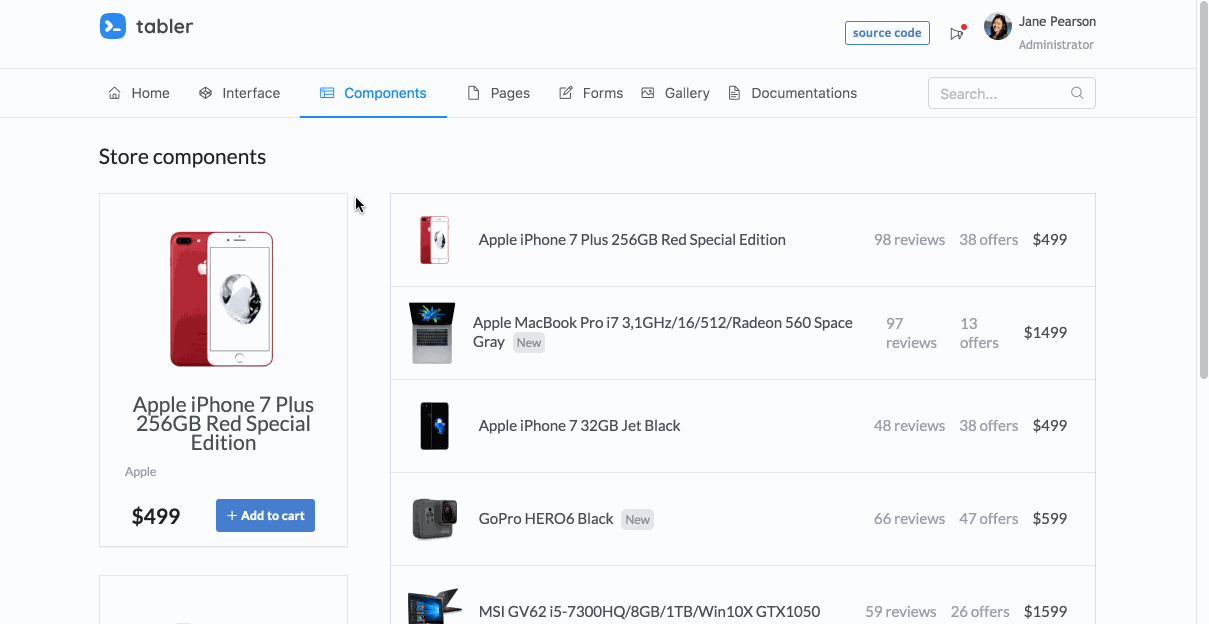Click the Gallery image icon
This screenshot has width=1209, height=624.
pos(648,93)
